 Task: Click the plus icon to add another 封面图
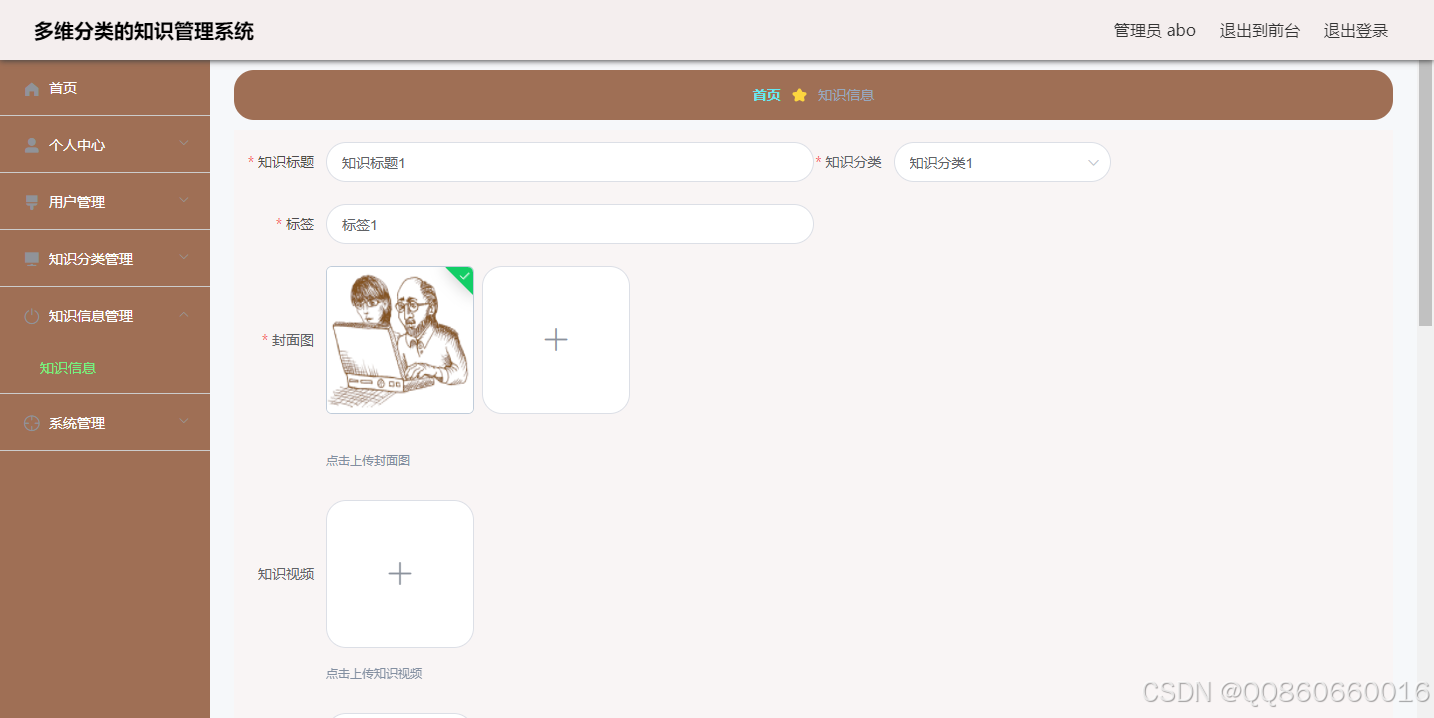(x=555, y=339)
